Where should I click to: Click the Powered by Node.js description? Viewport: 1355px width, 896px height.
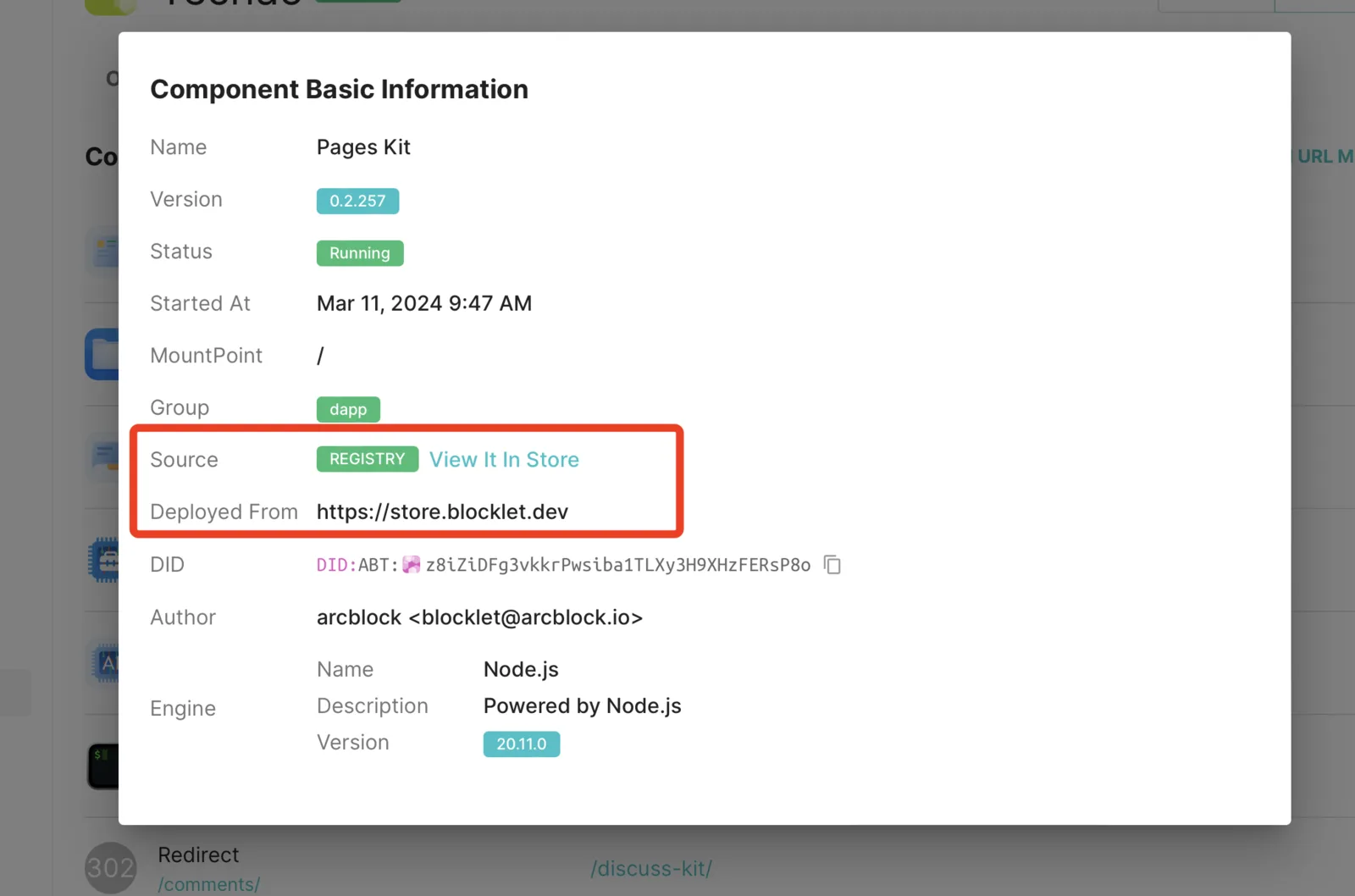(583, 706)
